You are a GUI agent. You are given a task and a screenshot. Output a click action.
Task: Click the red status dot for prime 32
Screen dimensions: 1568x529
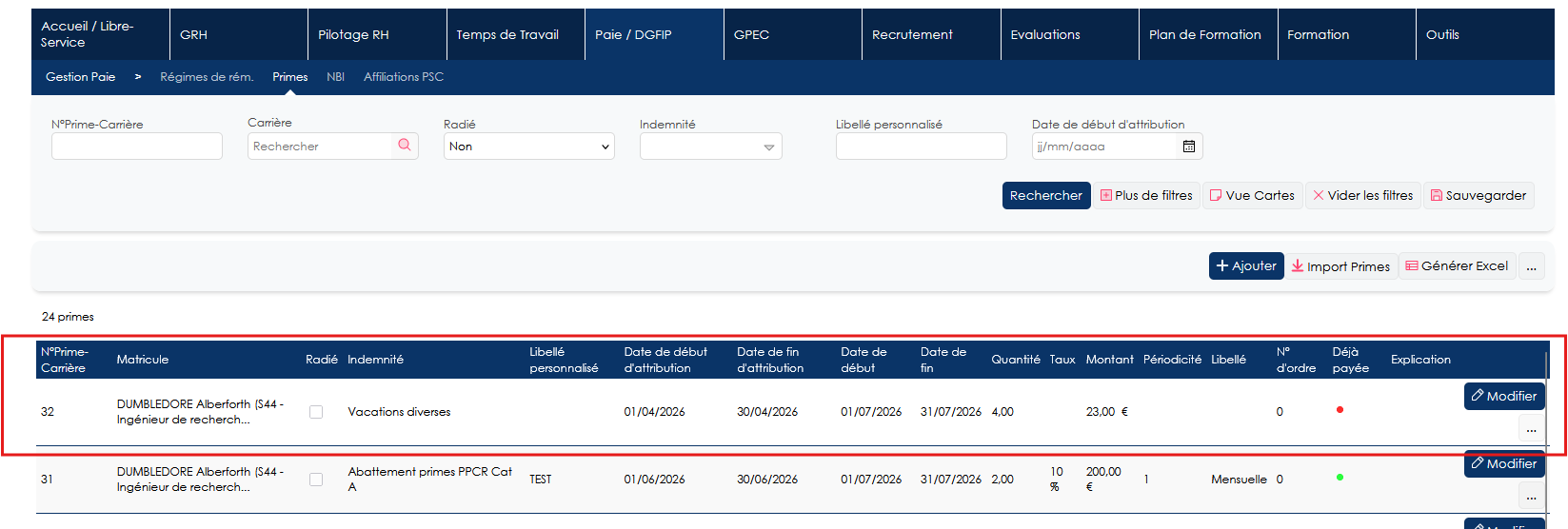[1340, 410]
